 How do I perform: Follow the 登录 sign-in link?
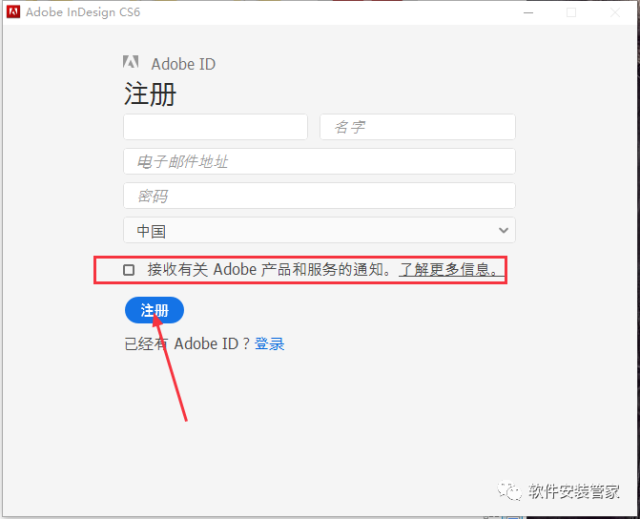click(269, 344)
